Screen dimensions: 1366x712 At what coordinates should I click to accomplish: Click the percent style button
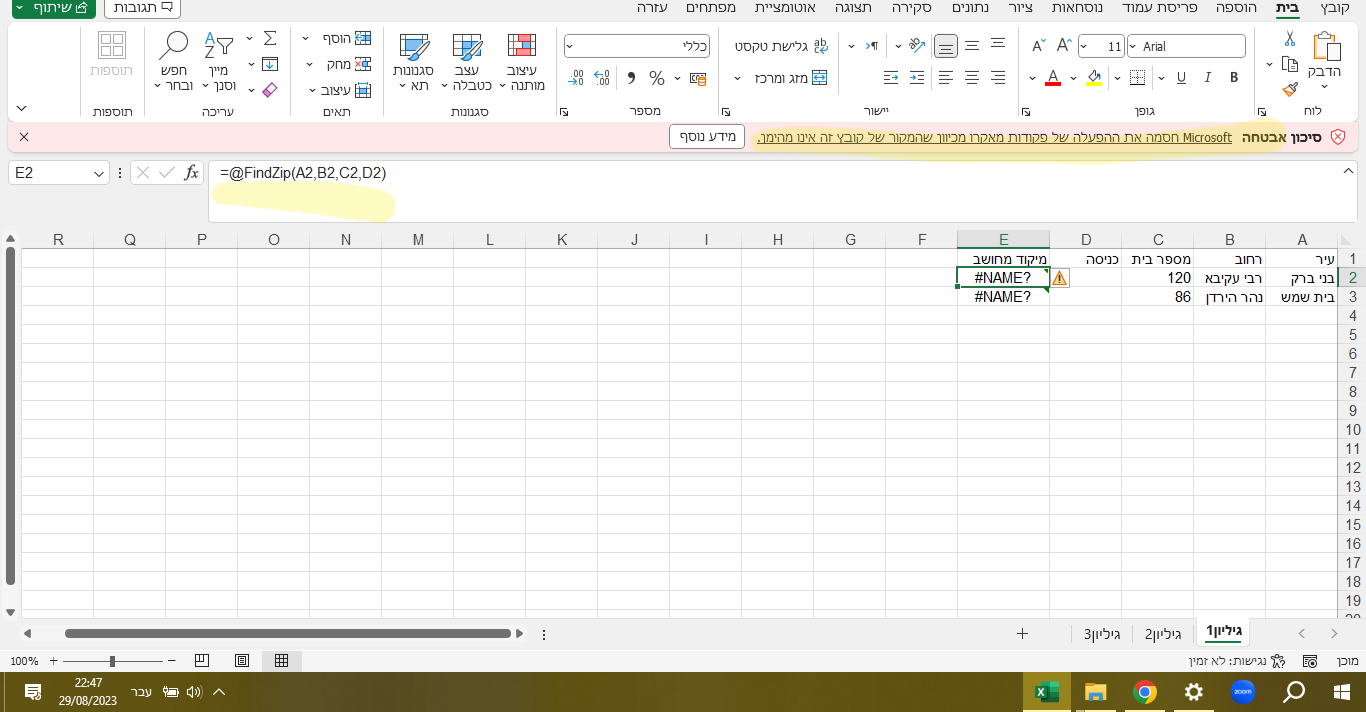657,78
